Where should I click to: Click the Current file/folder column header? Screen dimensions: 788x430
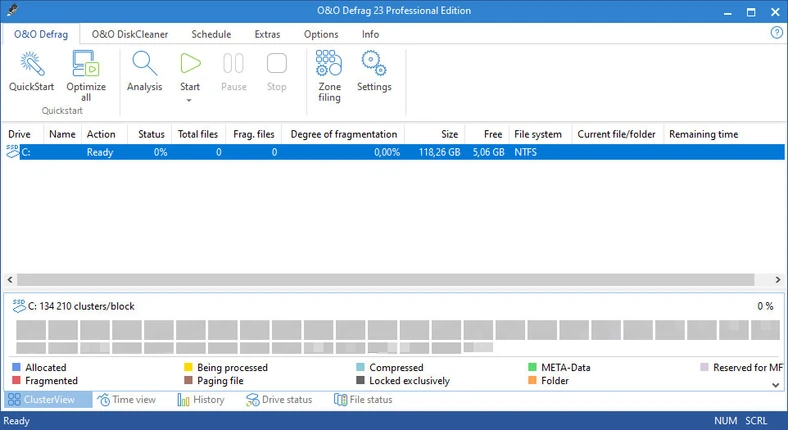click(616, 134)
